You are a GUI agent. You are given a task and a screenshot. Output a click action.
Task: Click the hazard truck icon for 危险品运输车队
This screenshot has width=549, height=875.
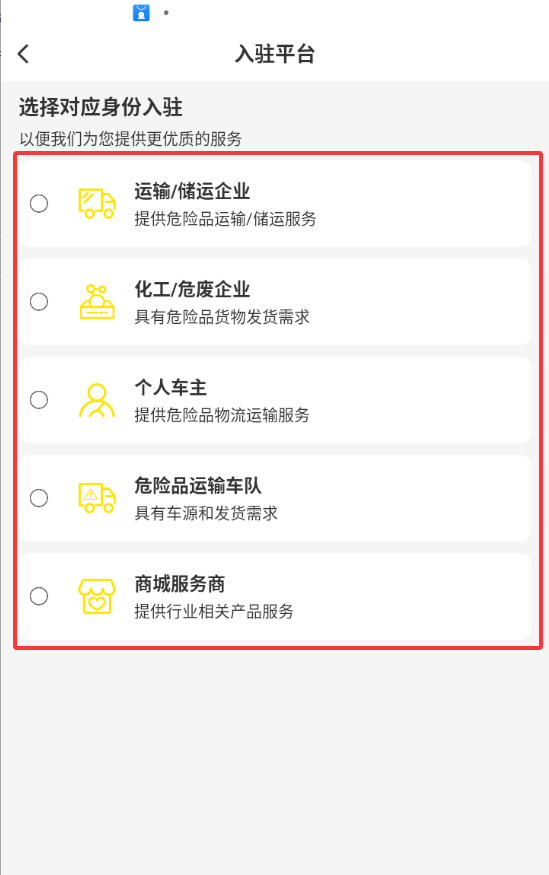[x=97, y=498]
